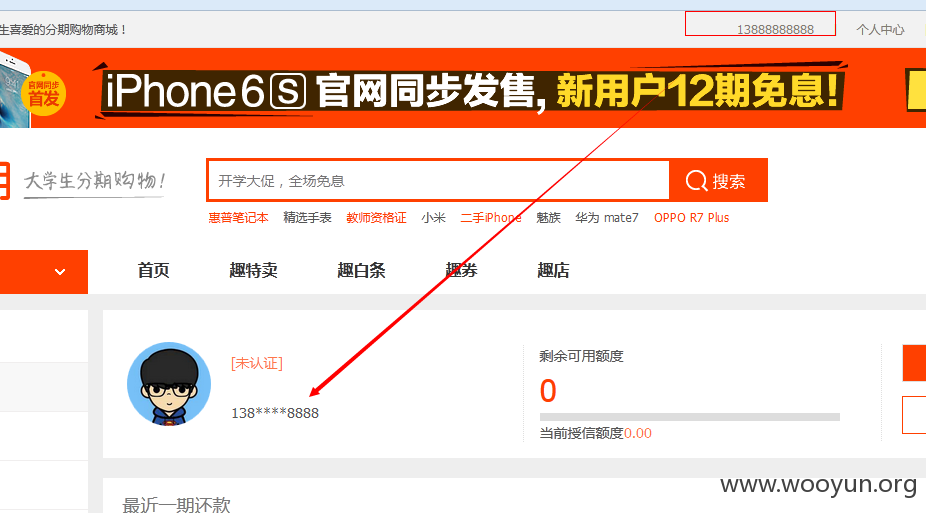Click the 搜索 search button
The height and width of the screenshot is (513, 926).
click(718, 181)
